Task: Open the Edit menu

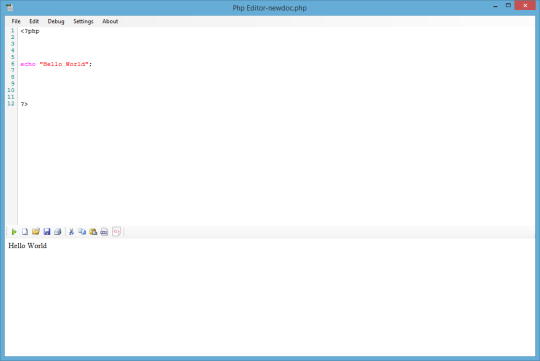Action: click(34, 21)
